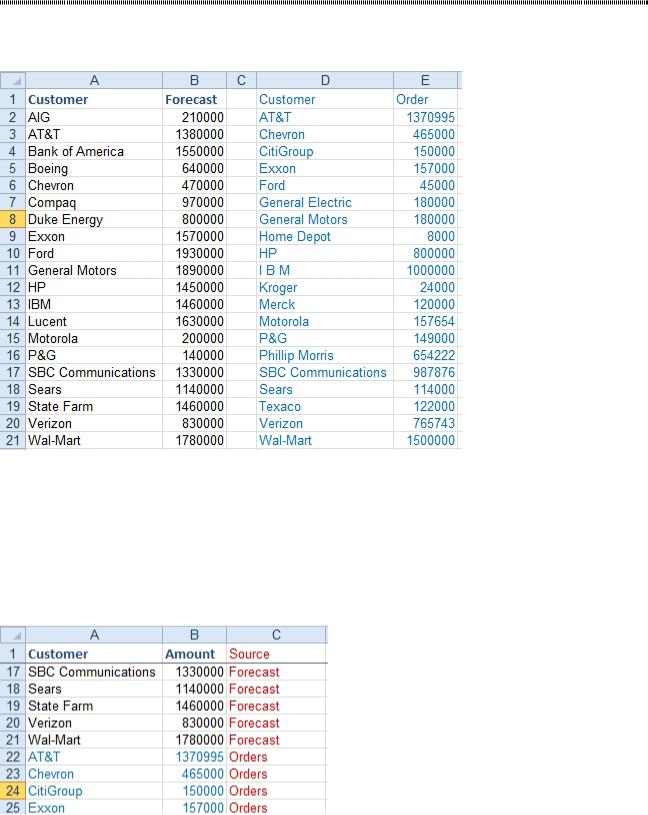Select highlighted row header 24
Screen dimensions: 648x815
(x=13, y=791)
